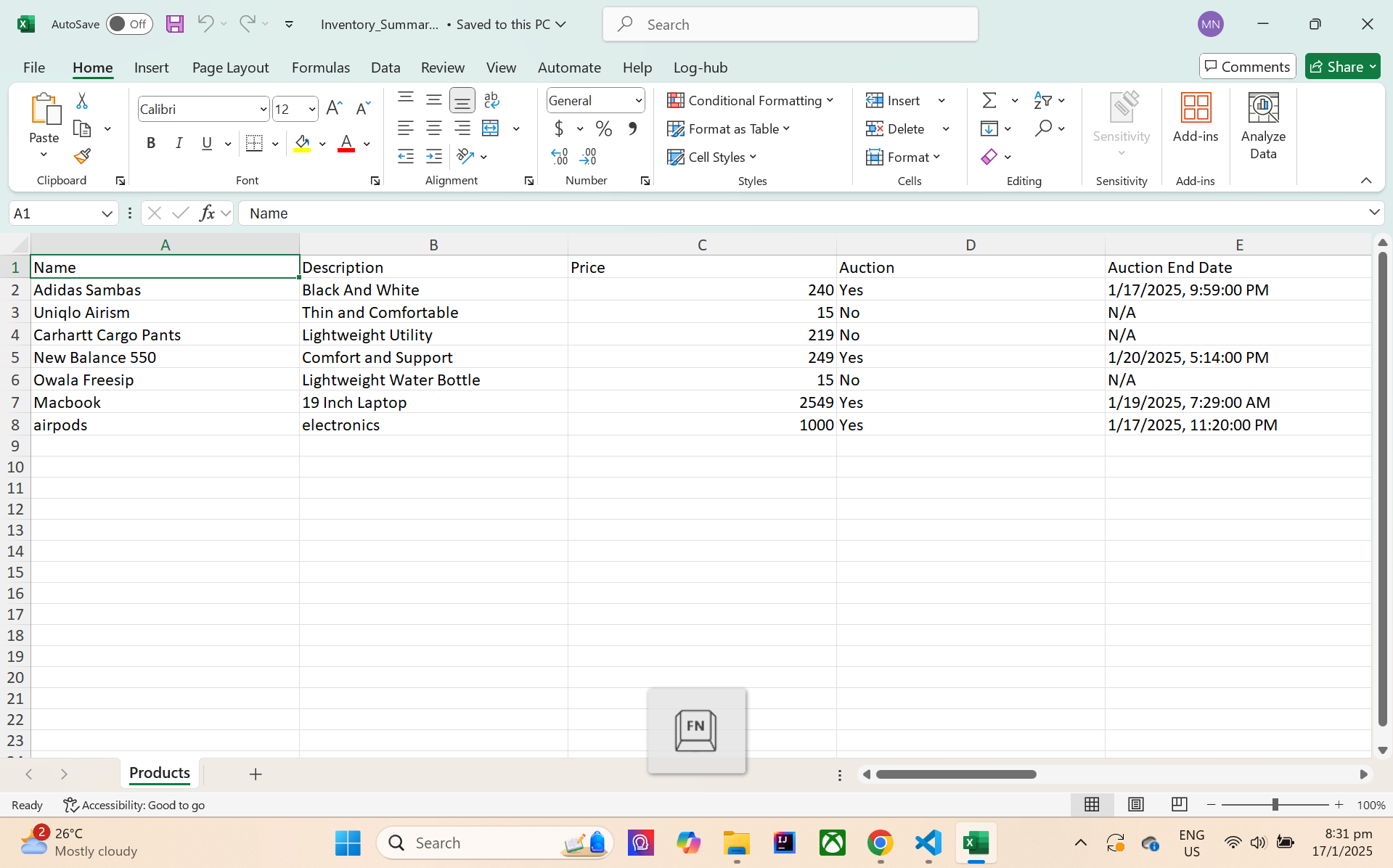Click the Clear eraser icon
The height and width of the screenshot is (868, 1393).
[x=989, y=157]
